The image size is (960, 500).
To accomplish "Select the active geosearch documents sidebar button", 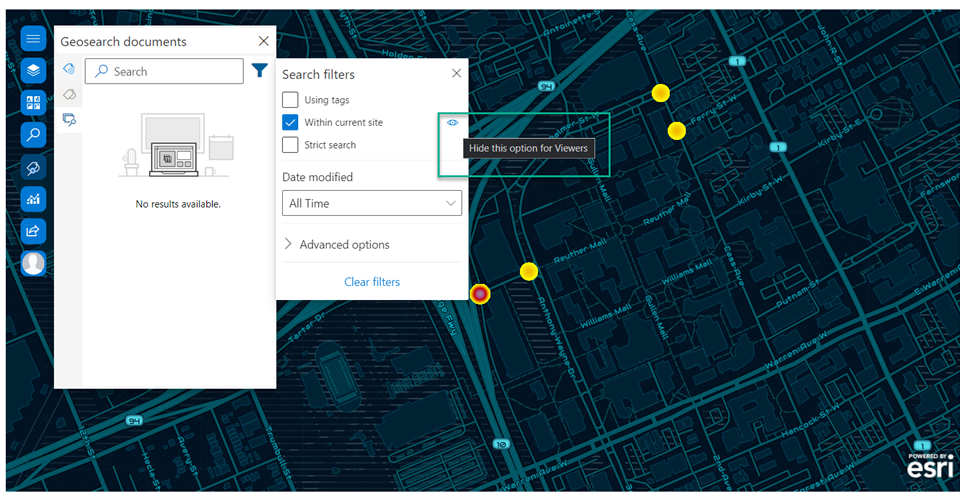I will (x=33, y=166).
